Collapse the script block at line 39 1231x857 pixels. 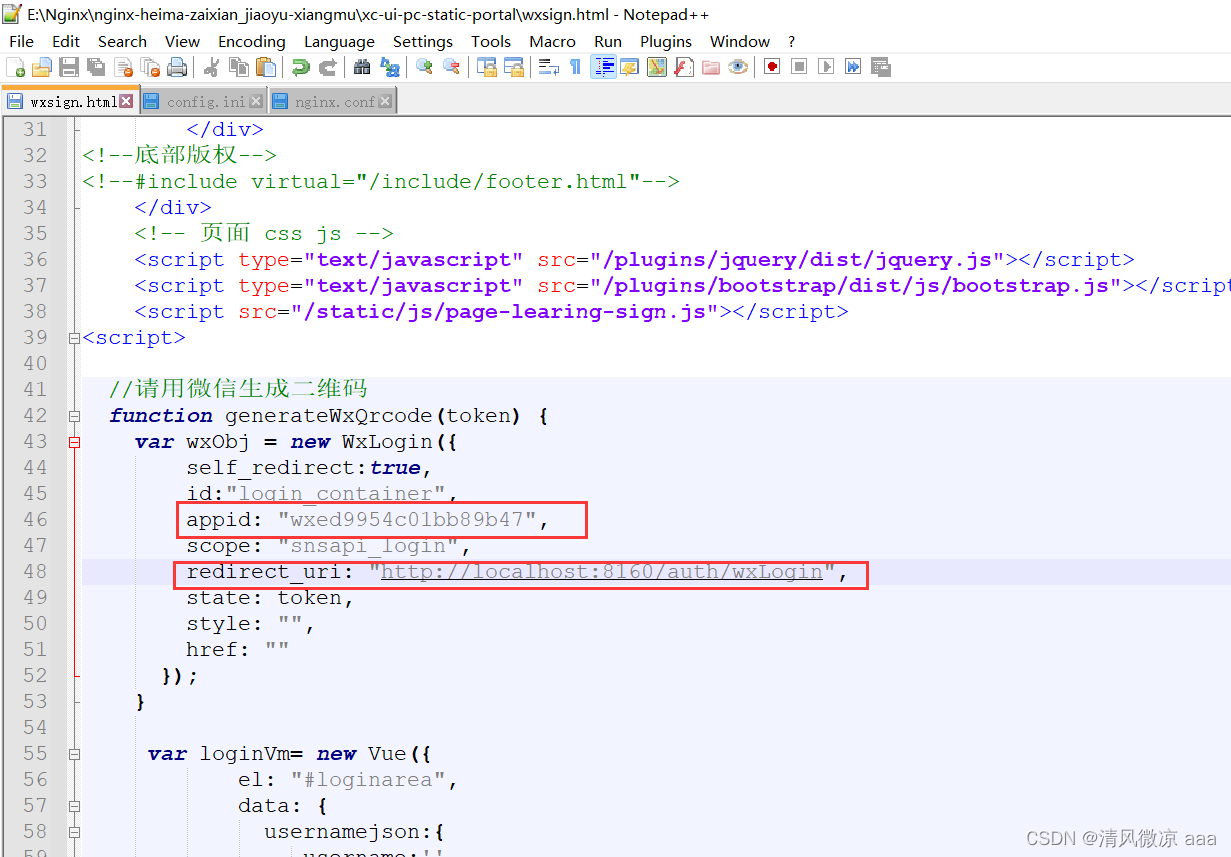point(74,338)
